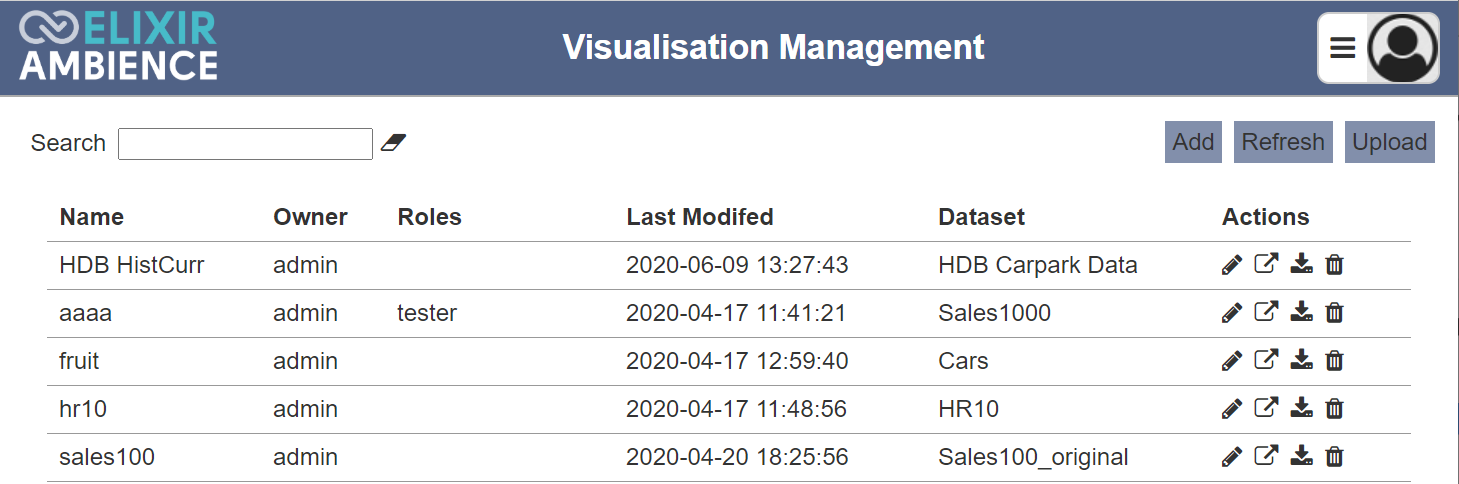Sort by the Name column header
This screenshot has height=484, width=1459.
point(92,217)
